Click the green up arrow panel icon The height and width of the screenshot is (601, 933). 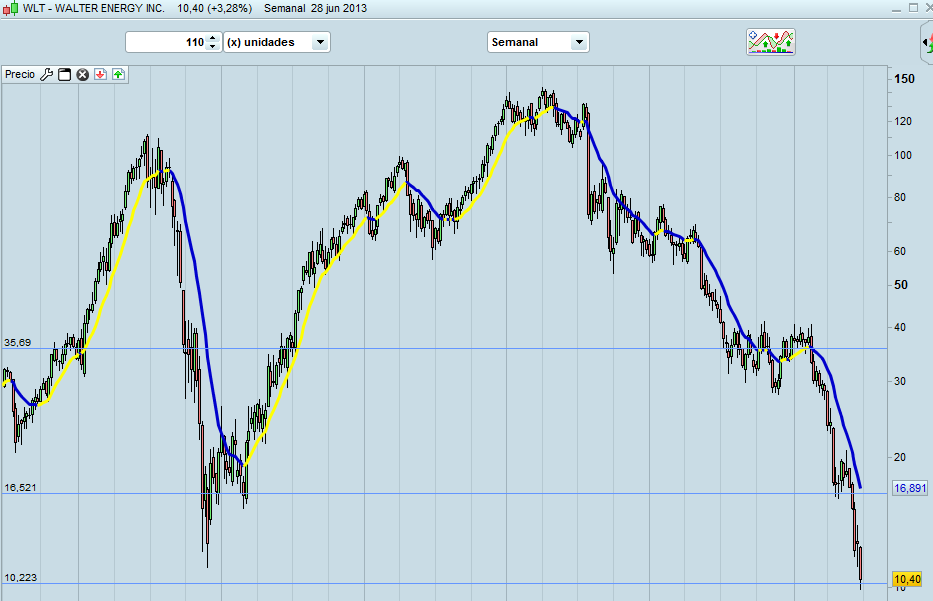(118, 74)
